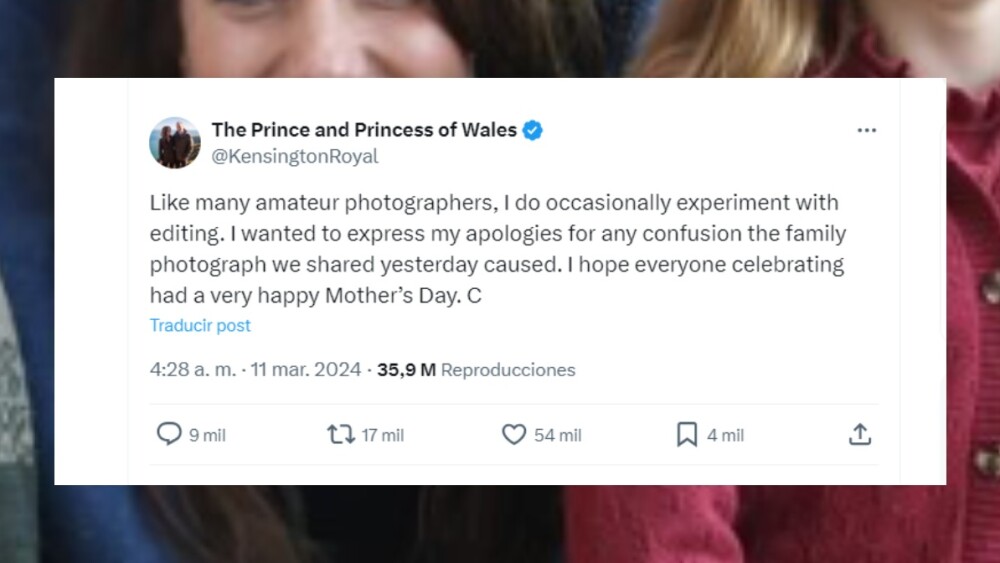1000x563 pixels.
Task: Click the blue verified badge
Action: pyautogui.click(x=532, y=130)
